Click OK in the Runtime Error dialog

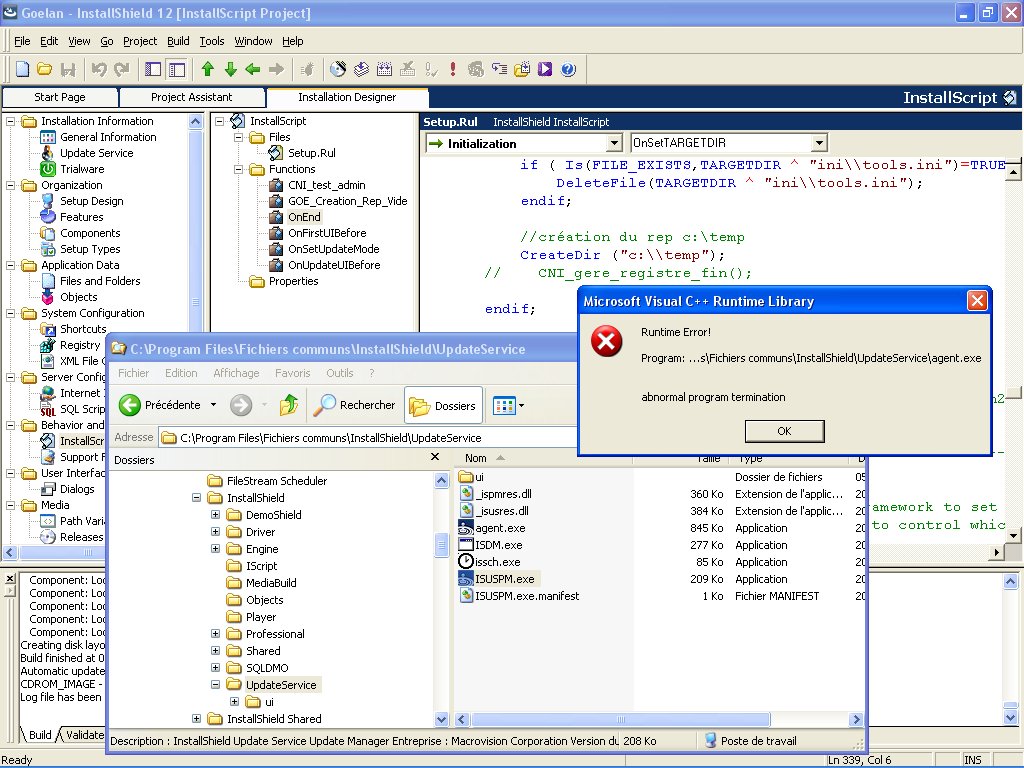pos(784,431)
